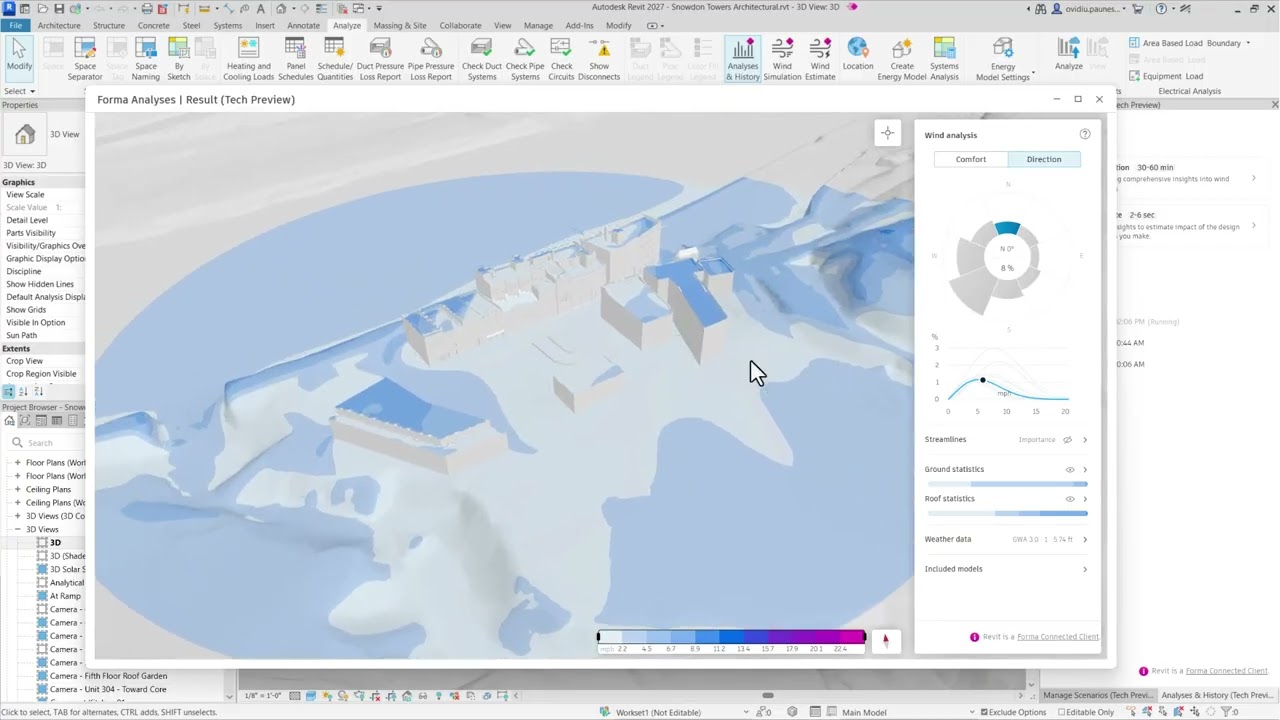Open Analyses & History panel
Viewport: 1280px width, 720px height.
742,58
